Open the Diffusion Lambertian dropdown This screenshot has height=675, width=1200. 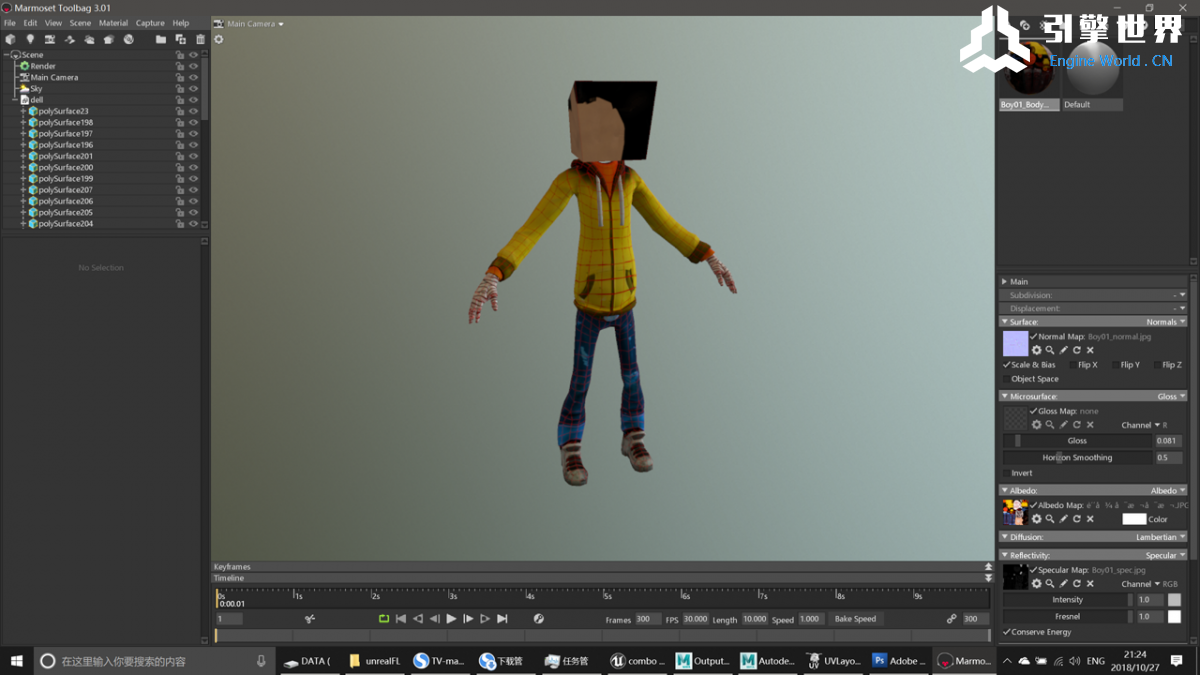[x=1160, y=537]
